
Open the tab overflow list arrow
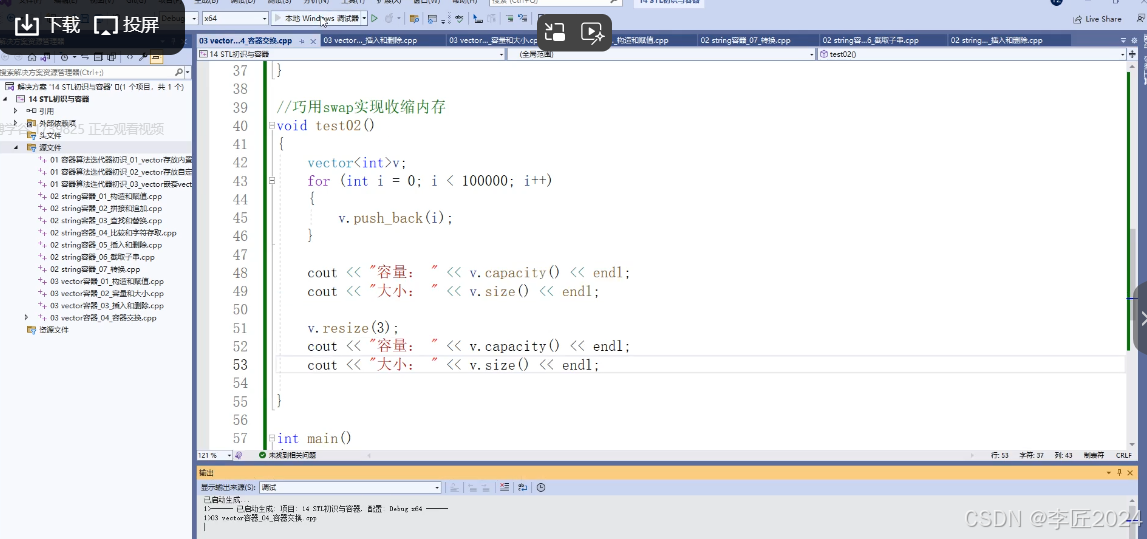(1124, 41)
